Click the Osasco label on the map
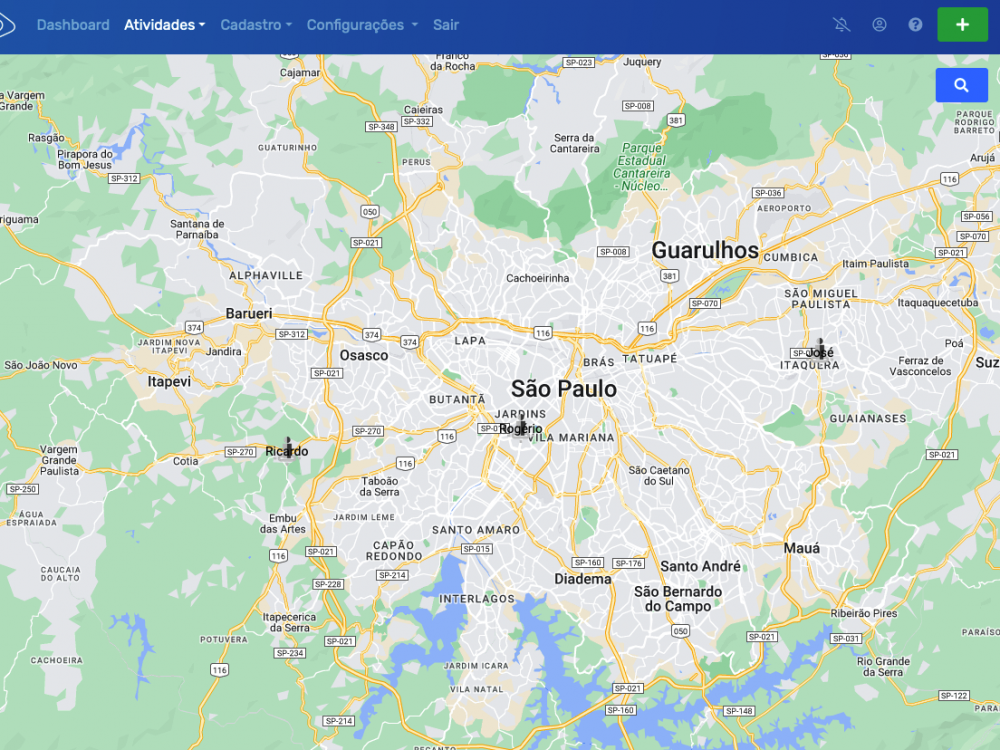Viewport: 1000px width, 750px height. pos(364,355)
